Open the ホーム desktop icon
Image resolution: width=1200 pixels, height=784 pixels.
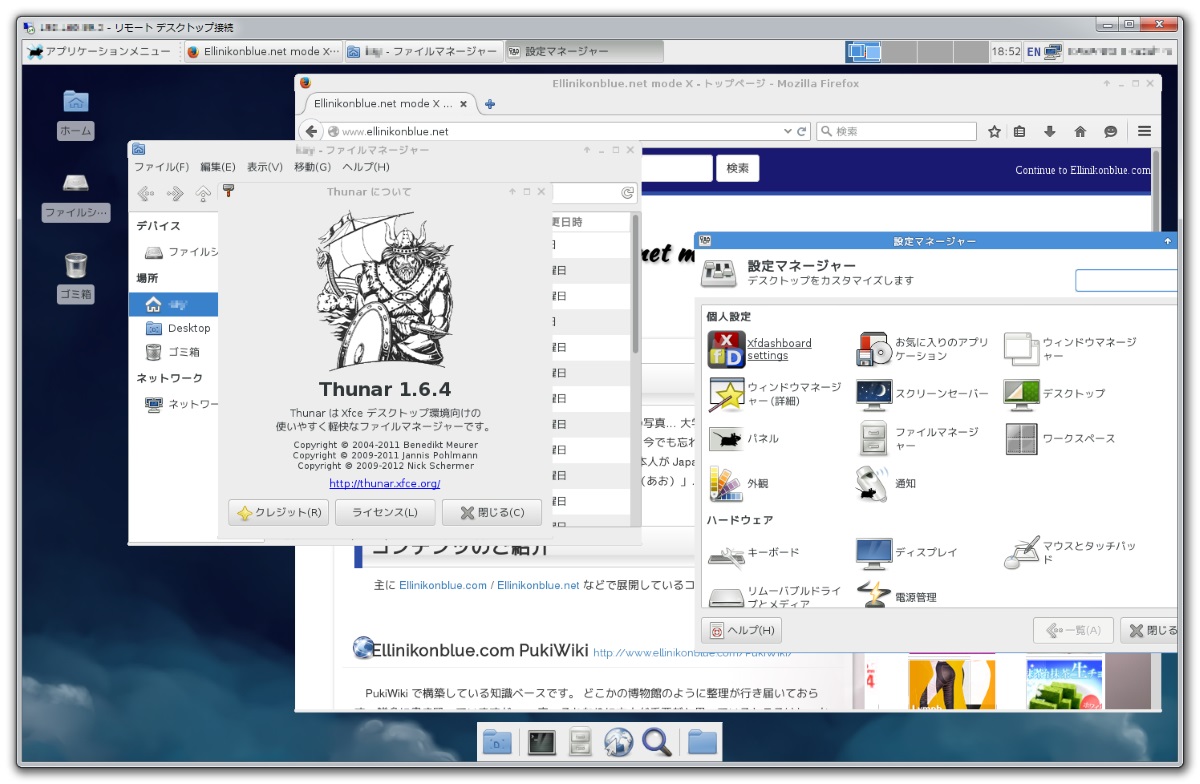[x=76, y=101]
